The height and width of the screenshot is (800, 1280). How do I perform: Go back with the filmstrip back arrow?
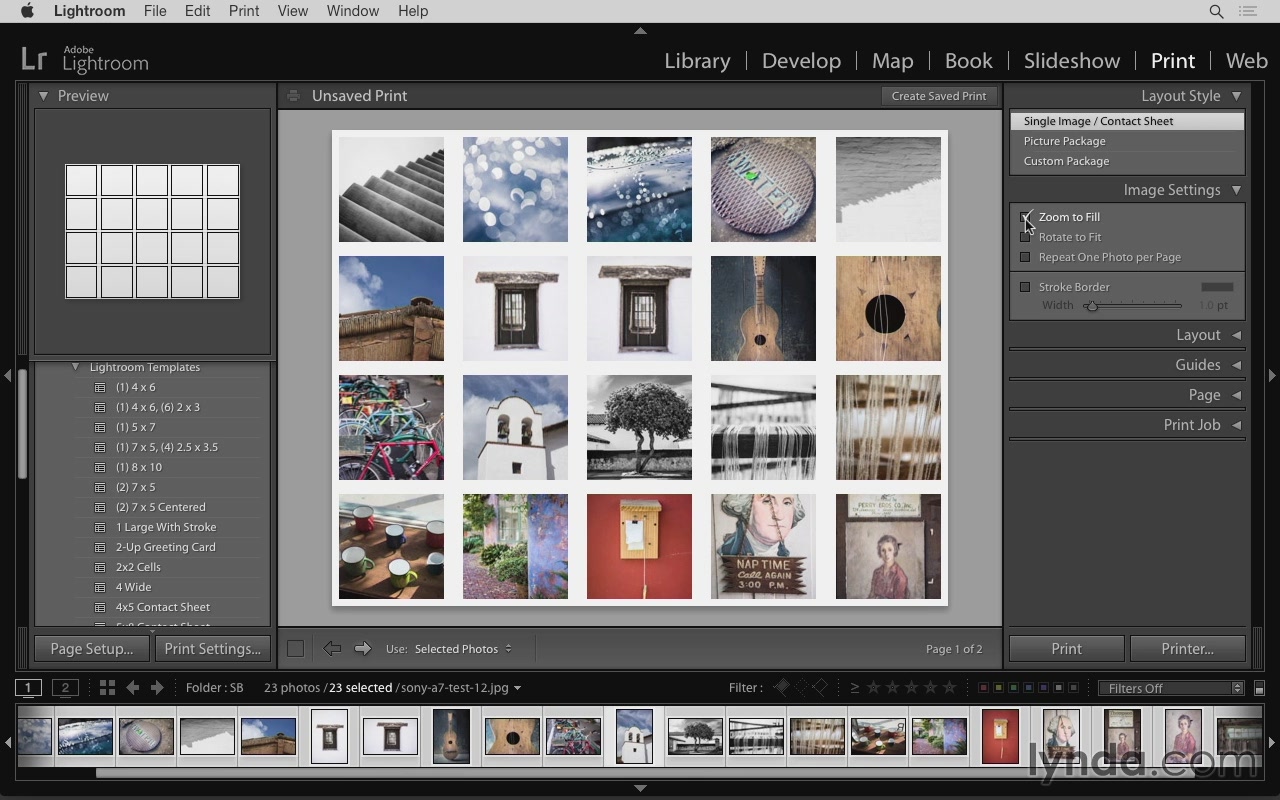tap(132, 688)
